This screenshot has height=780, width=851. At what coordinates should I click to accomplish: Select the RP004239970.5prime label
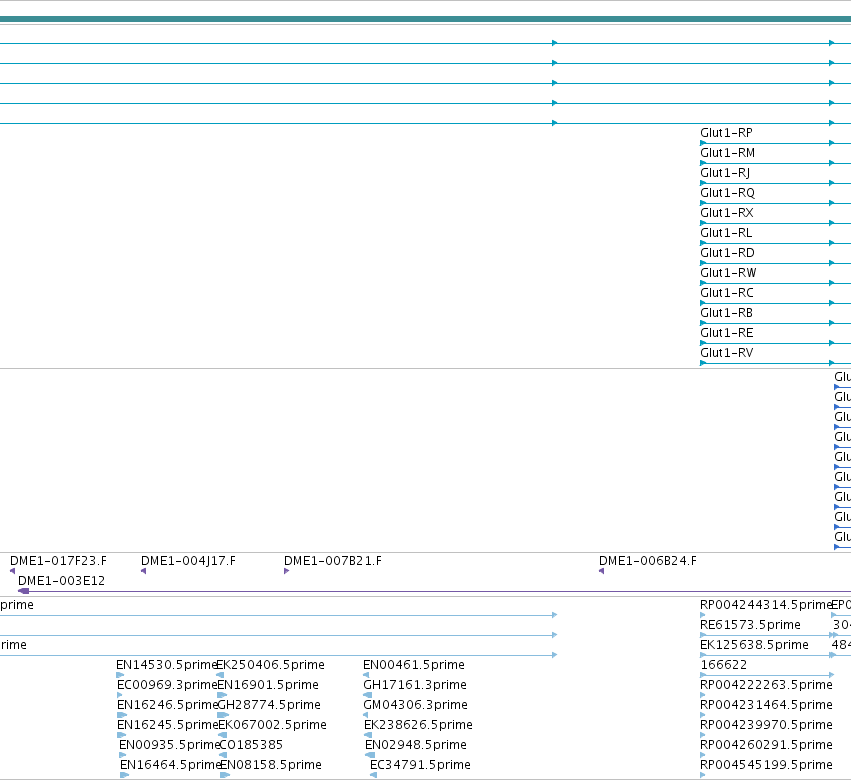[x=766, y=725]
